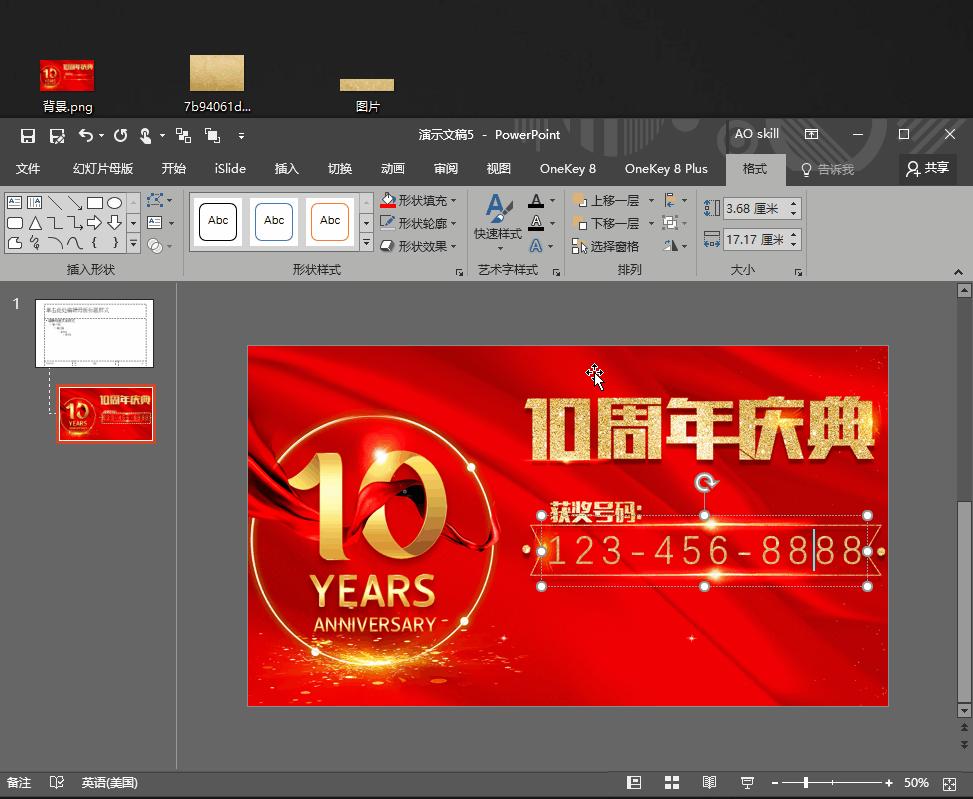This screenshot has height=799, width=973.
Task: Expand the 上移一层 dropdown arrow
Action: (652, 199)
